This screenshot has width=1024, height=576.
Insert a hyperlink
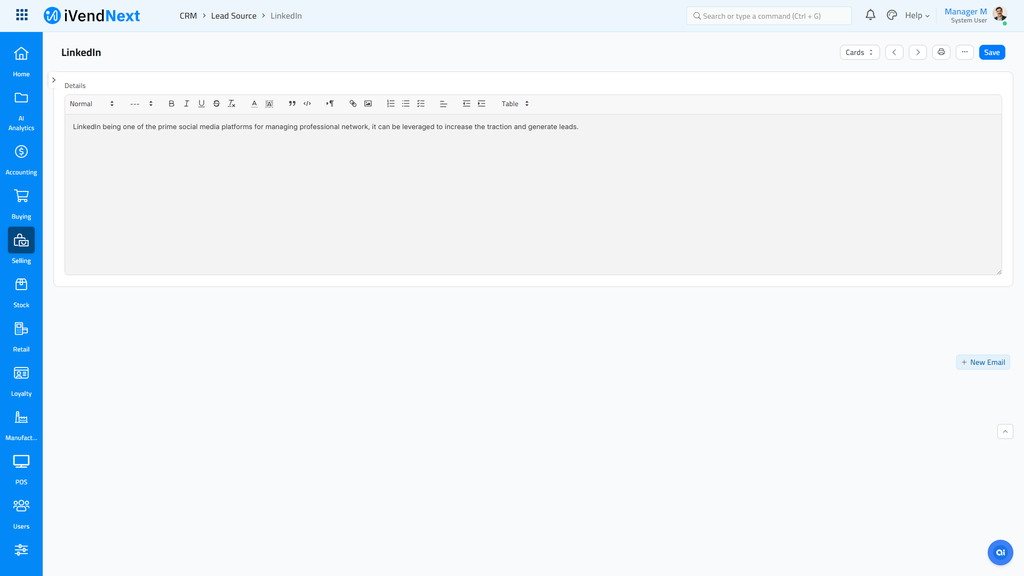tap(353, 104)
